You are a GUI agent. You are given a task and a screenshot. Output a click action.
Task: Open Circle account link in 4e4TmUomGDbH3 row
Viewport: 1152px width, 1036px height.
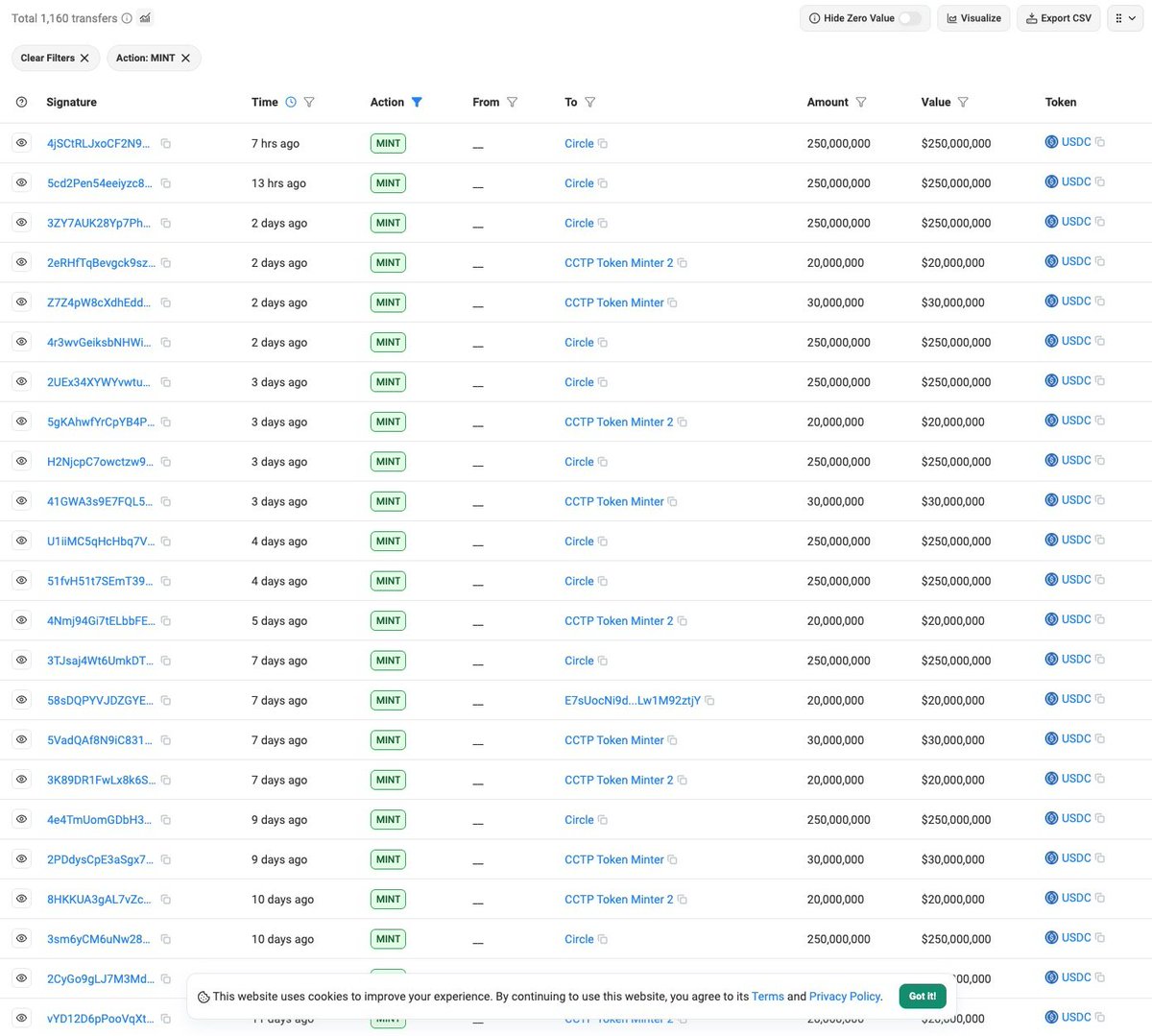pos(579,820)
